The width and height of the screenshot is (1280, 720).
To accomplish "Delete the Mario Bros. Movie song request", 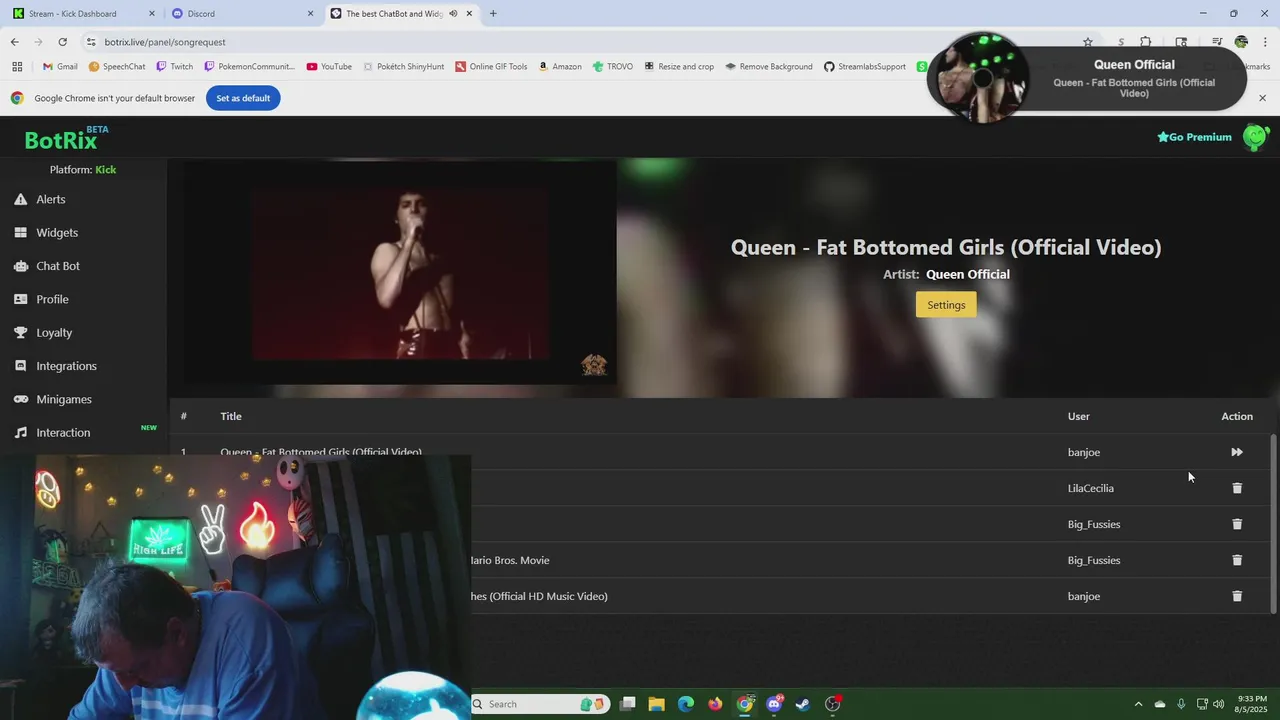I will pyautogui.click(x=1237, y=560).
